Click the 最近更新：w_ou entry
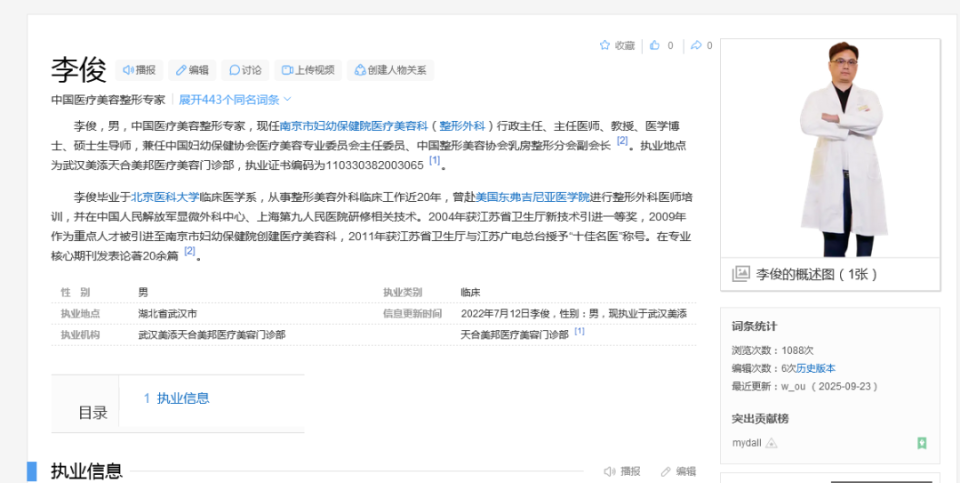 click(806, 386)
